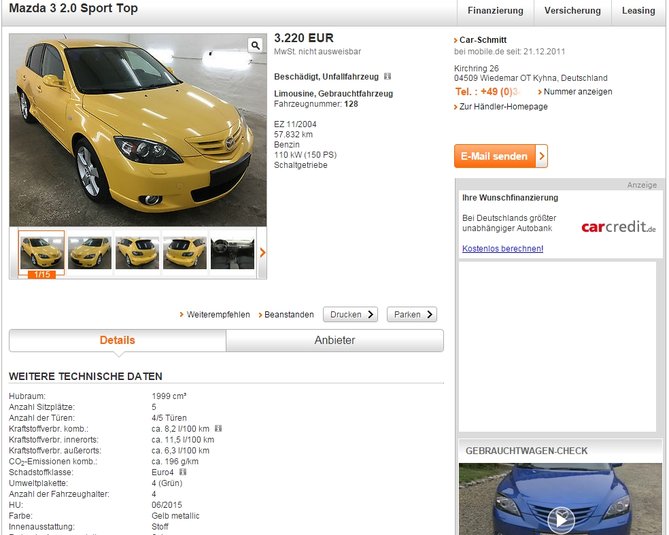Screen dimensions: 669x535
Task: Click the magnifier icon on main photo
Action: pyautogui.click(x=255, y=45)
